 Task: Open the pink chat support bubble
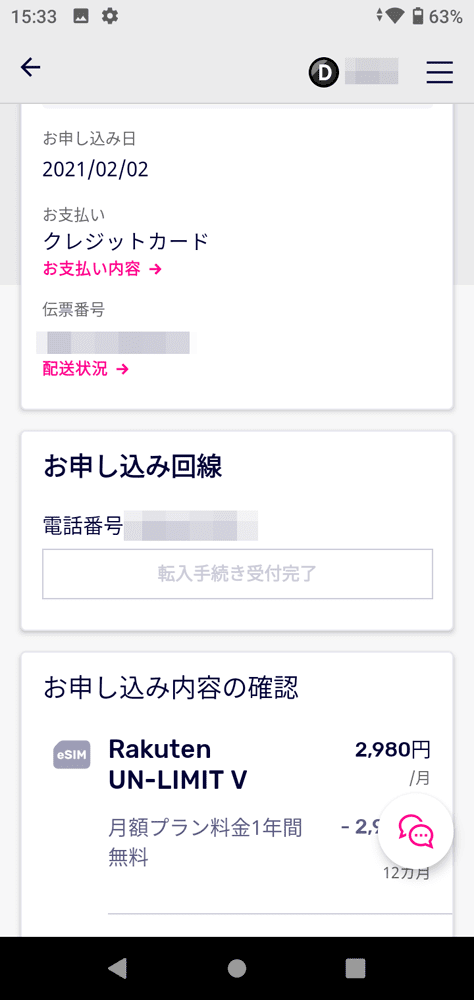[415, 831]
